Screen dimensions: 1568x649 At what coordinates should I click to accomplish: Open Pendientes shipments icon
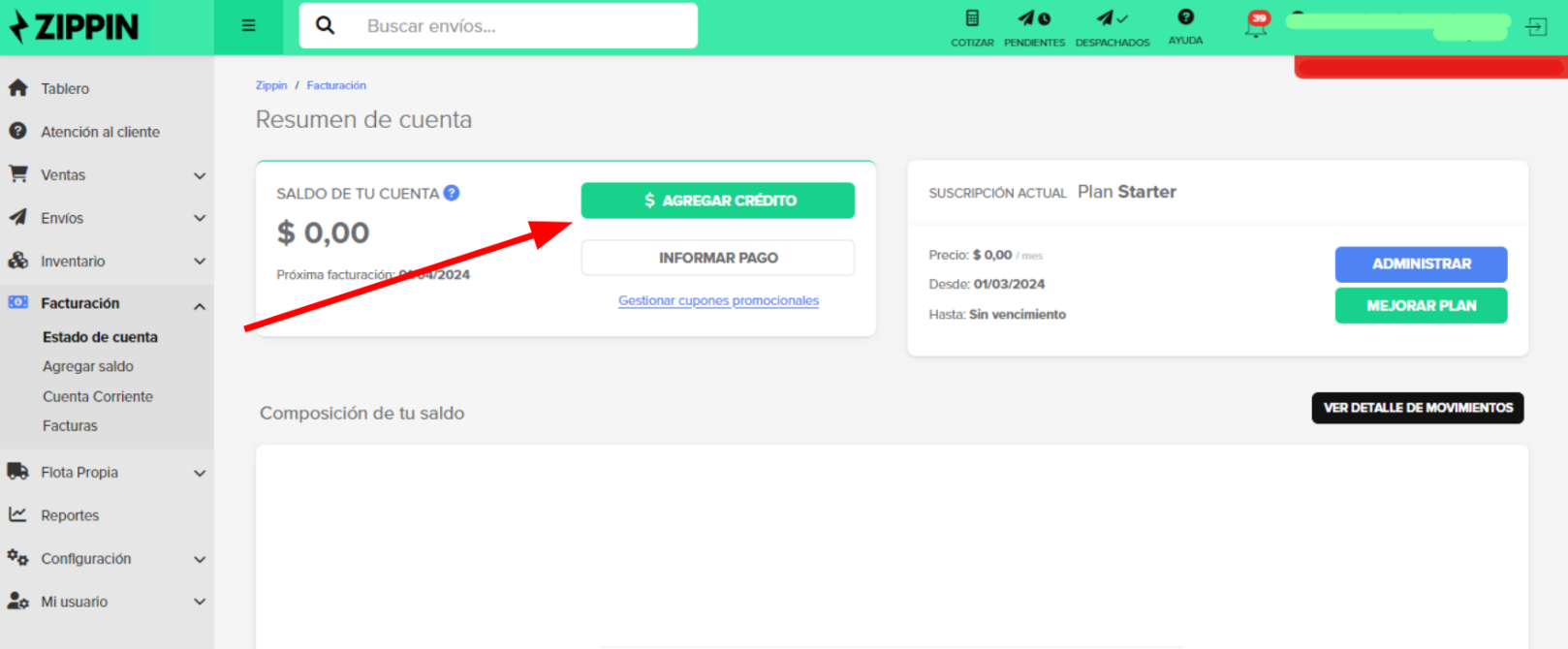pos(1034,18)
